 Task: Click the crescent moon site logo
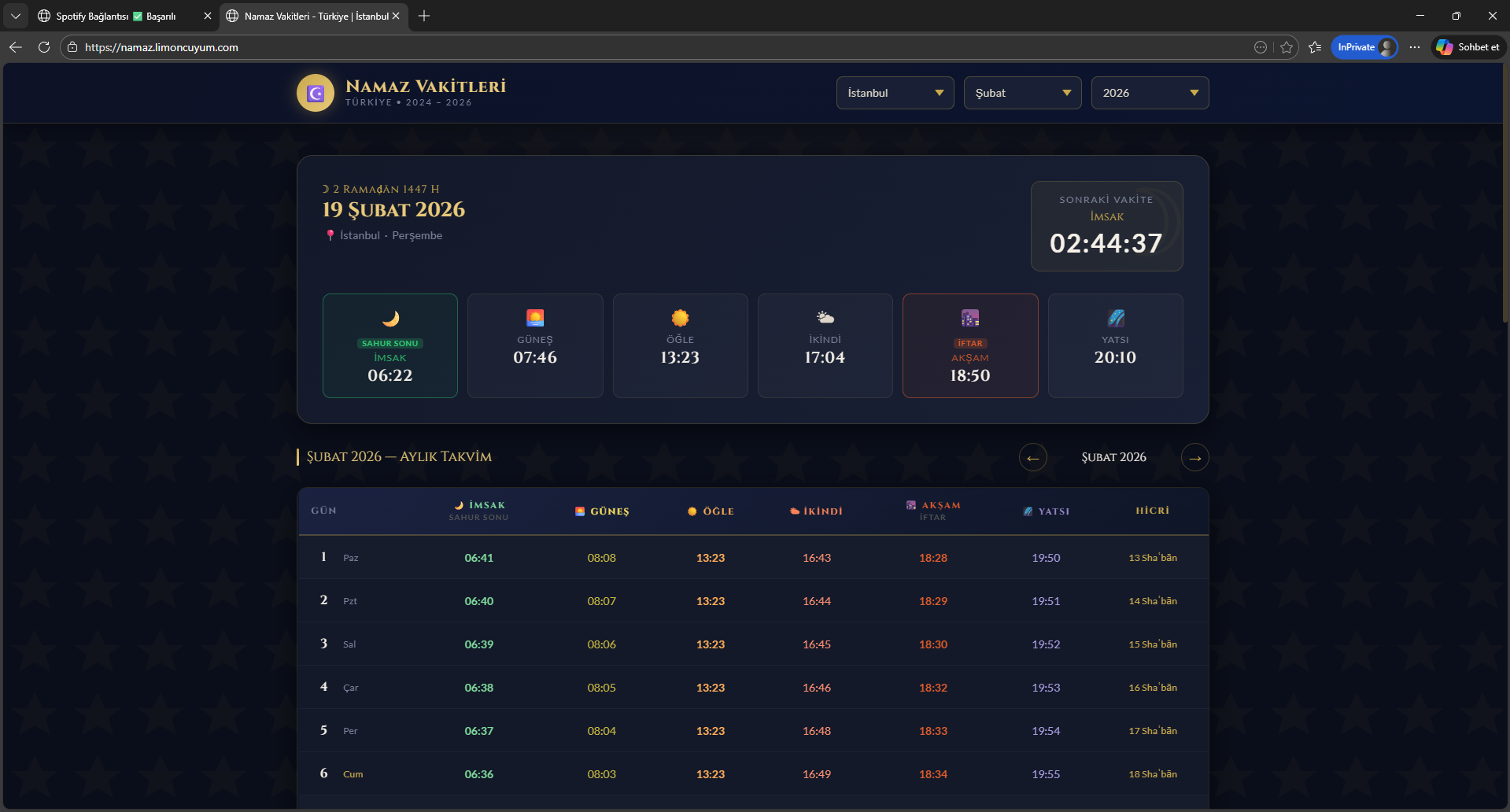316,94
